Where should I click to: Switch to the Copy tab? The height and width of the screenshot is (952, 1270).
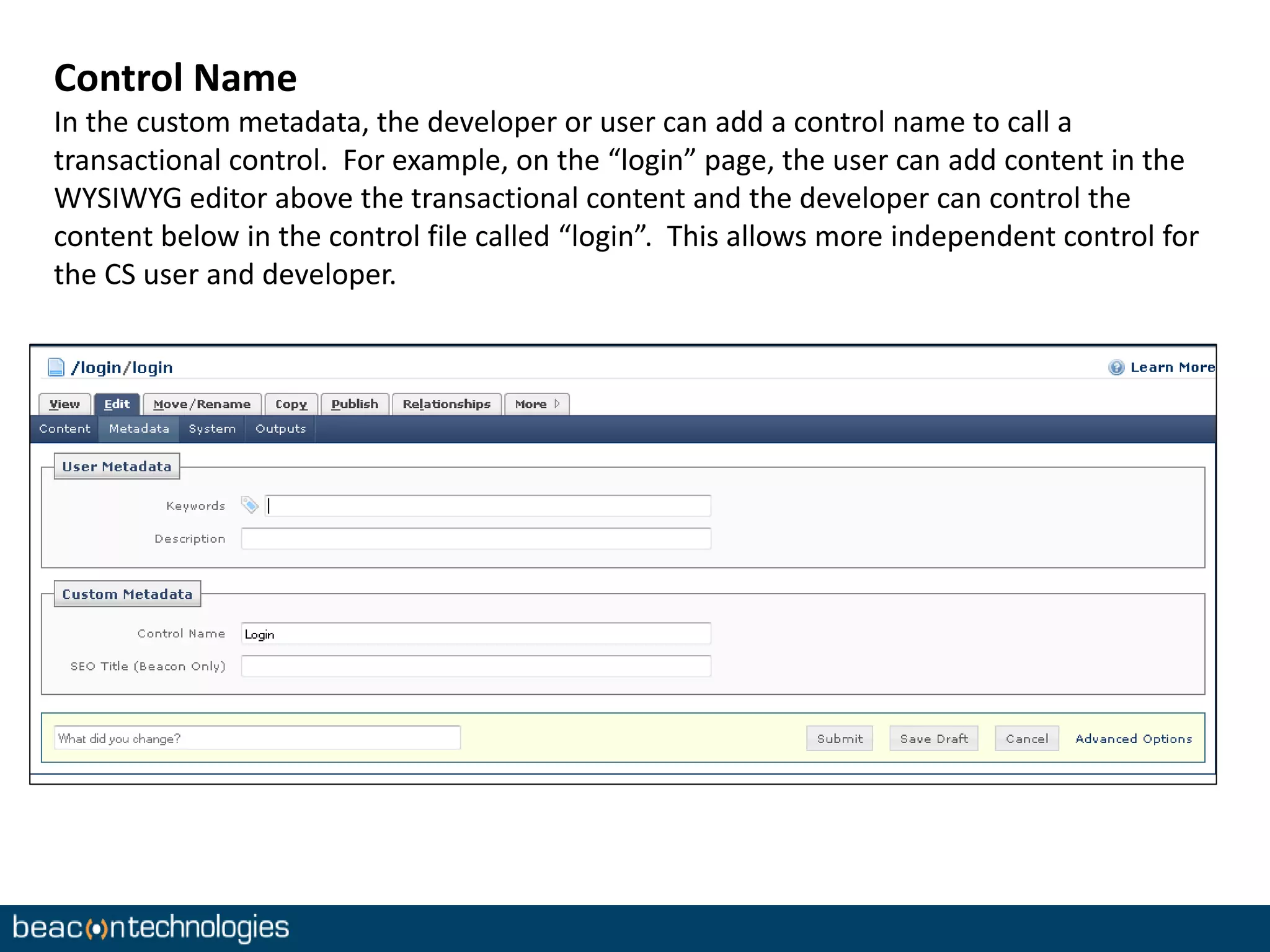point(291,404)
